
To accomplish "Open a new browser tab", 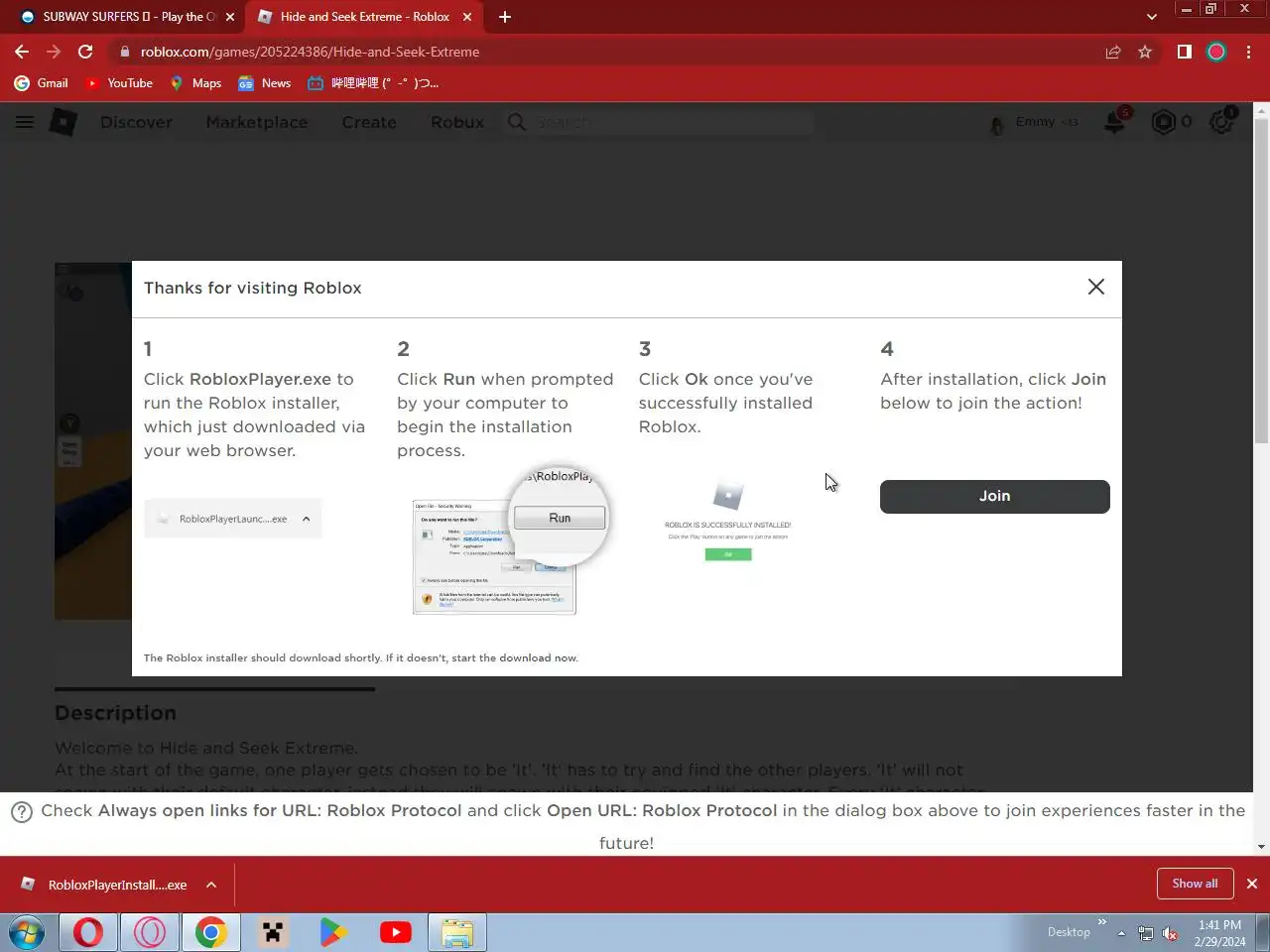I will coord(505,17).
